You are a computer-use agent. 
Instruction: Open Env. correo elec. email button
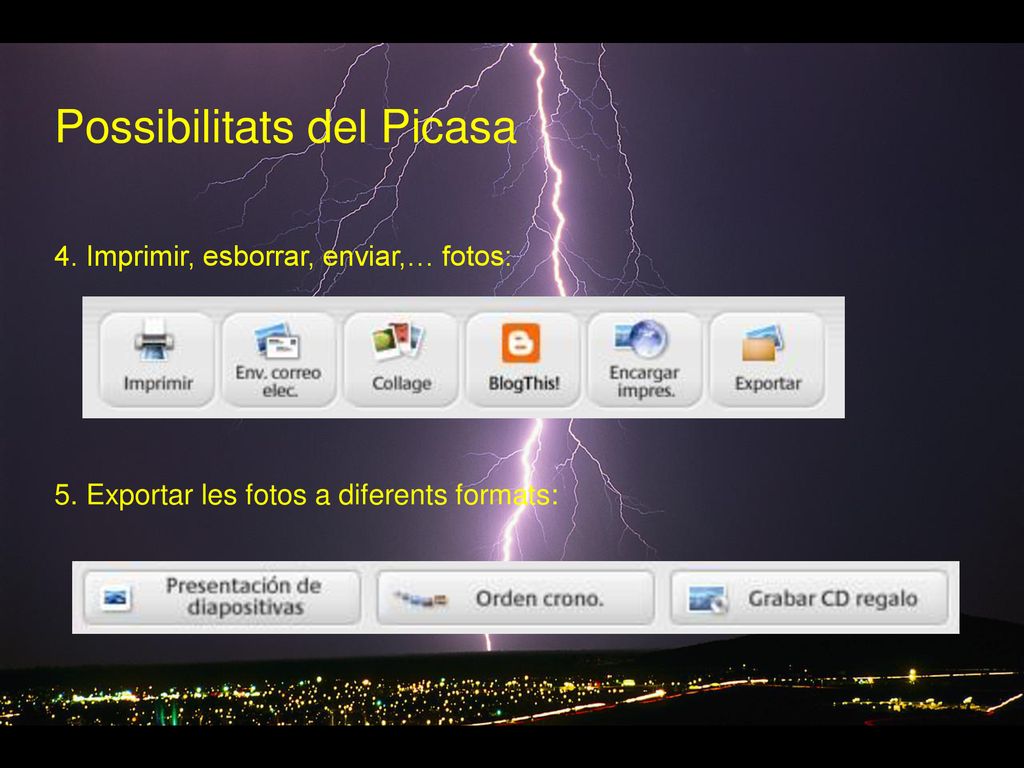pyautogui.click(x=279, y=359)
